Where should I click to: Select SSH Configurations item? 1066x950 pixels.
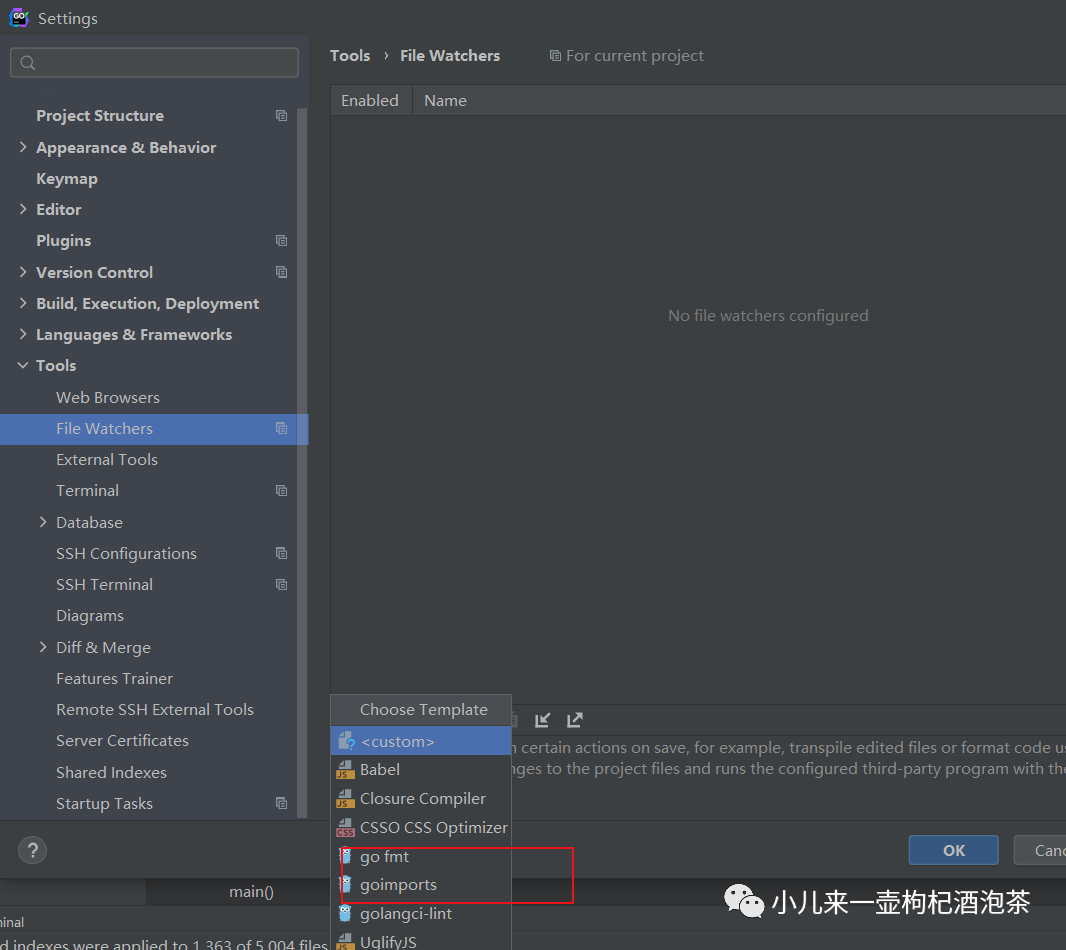point(126,554)
